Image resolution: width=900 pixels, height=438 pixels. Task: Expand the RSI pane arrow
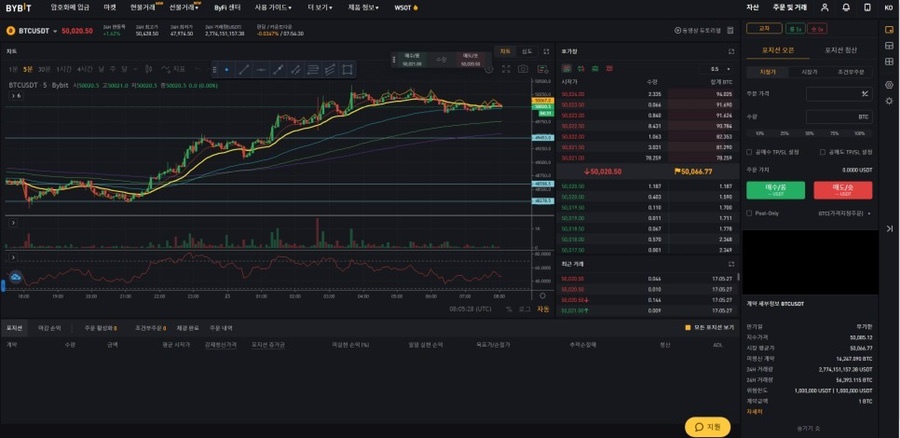(x=13, y=258)
